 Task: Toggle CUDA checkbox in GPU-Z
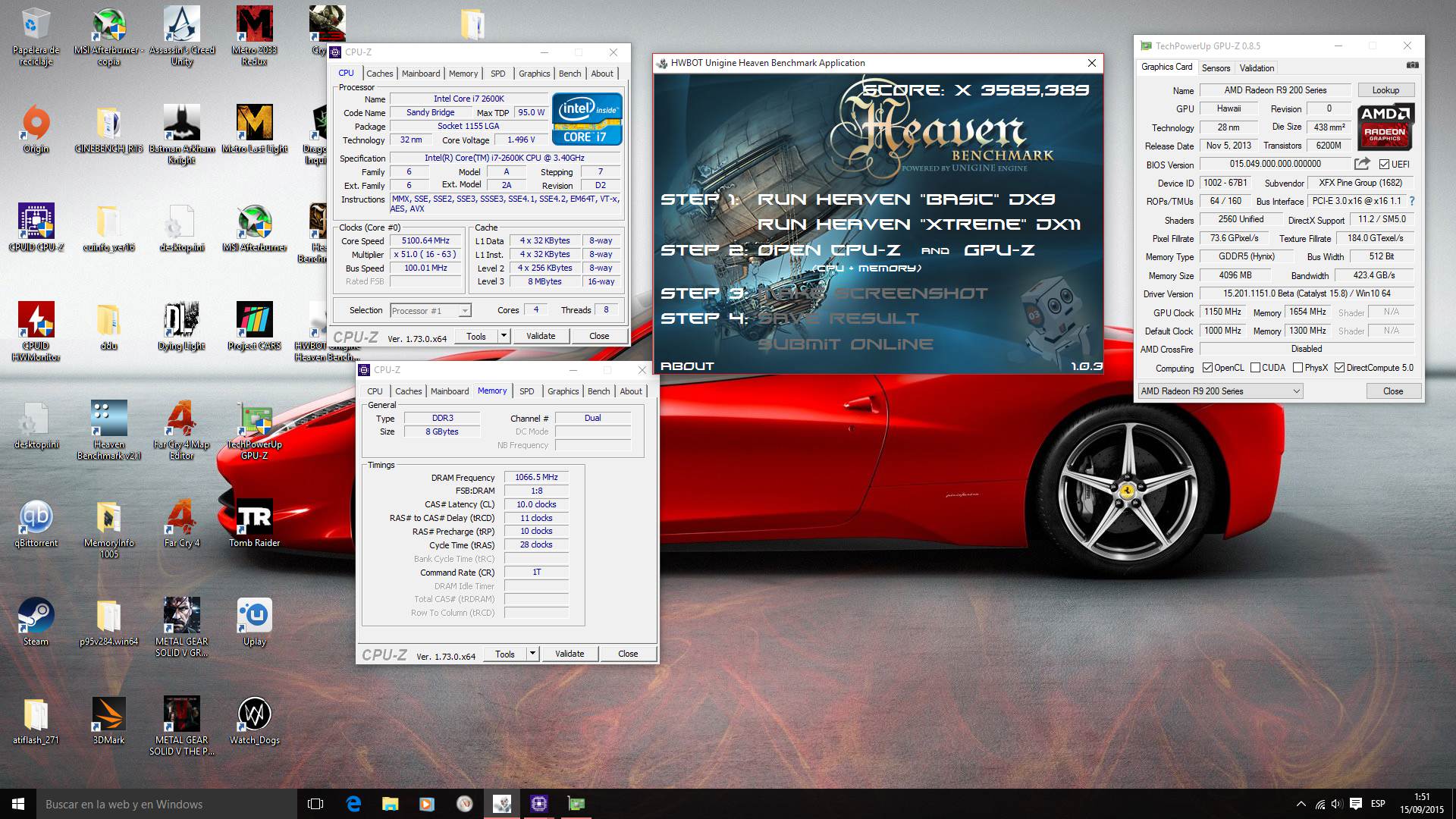pyautogui.click(x=1255, y=368)
